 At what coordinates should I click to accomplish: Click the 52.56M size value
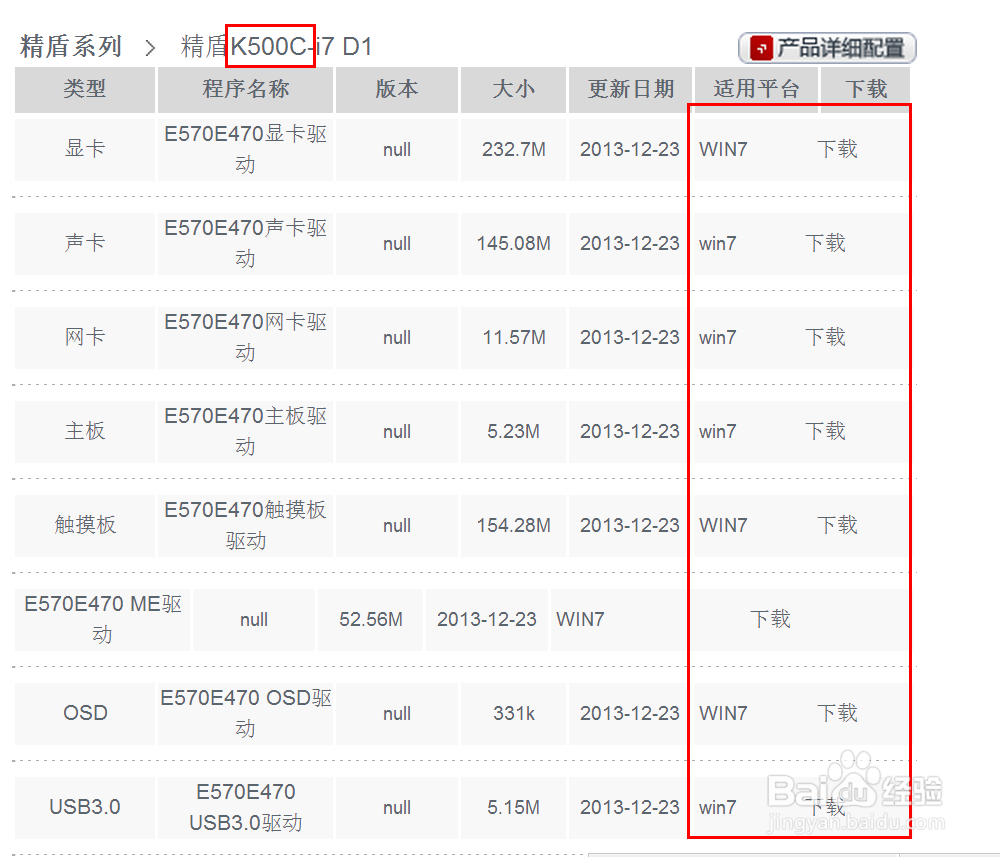click(371, 619)
